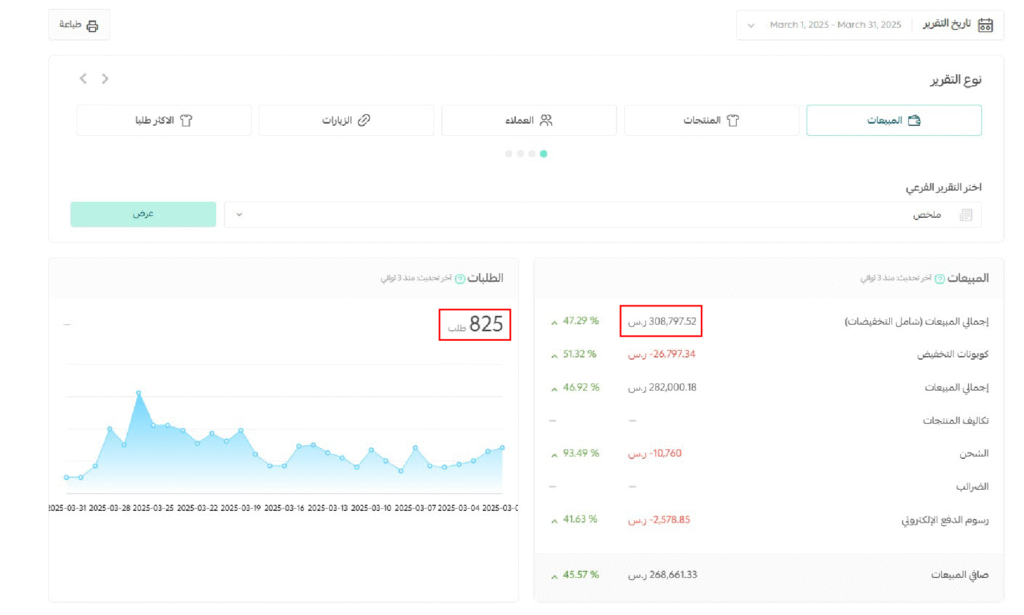This screenshot has width=1024, height=615.
Task: Click the طباعة print button
Action: coord(79,26)
